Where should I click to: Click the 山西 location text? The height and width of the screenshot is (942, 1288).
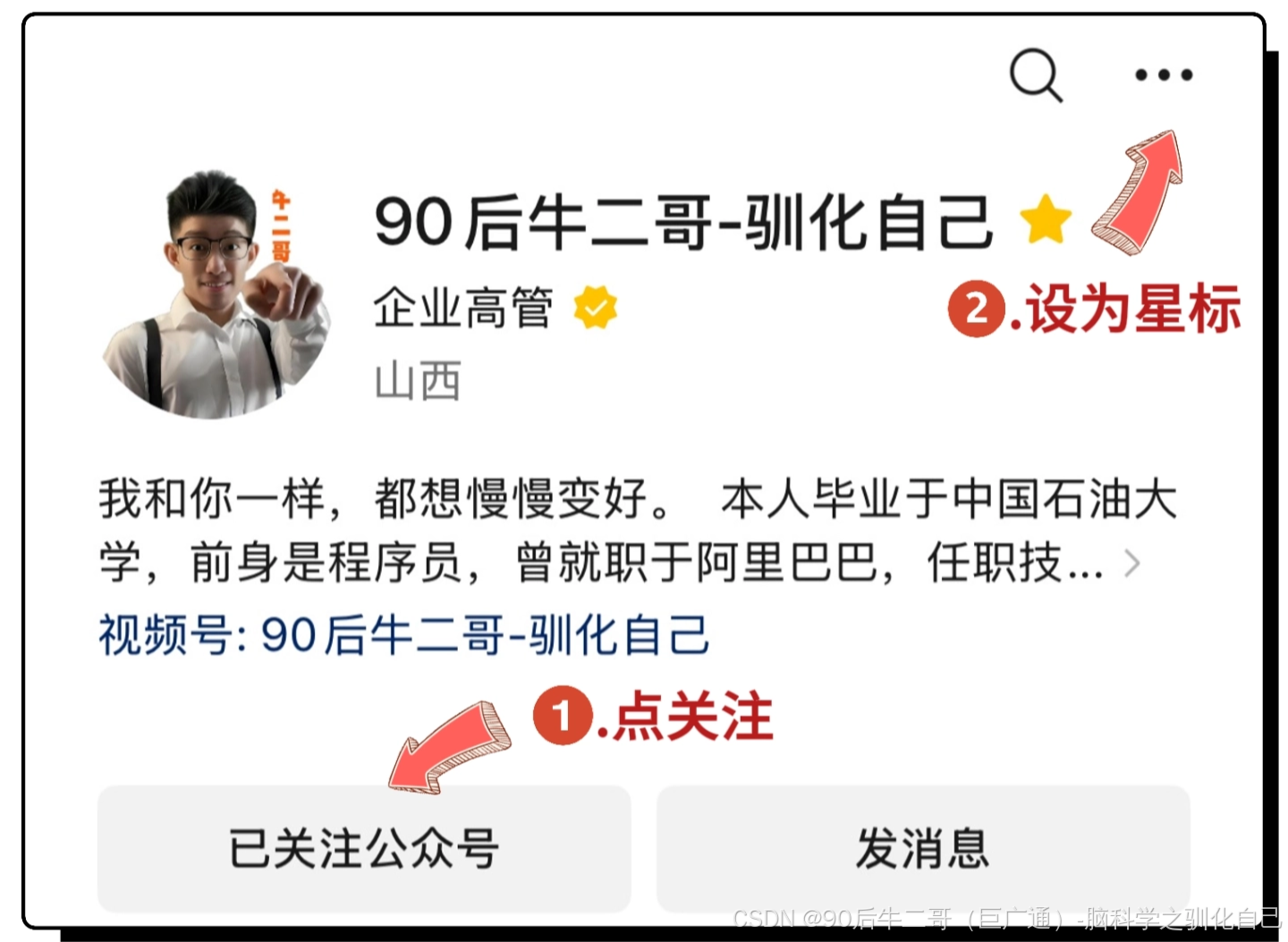pyautogui.click(x=418, y=381)
